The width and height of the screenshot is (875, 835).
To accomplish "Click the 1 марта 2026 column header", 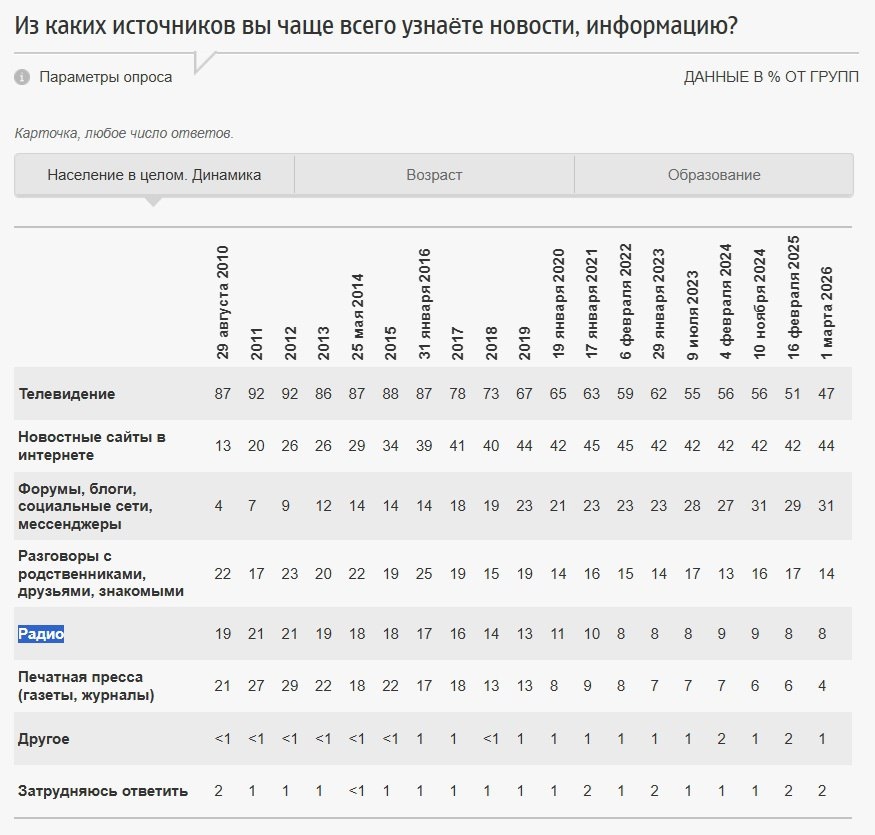I will (x=826, y=313).
